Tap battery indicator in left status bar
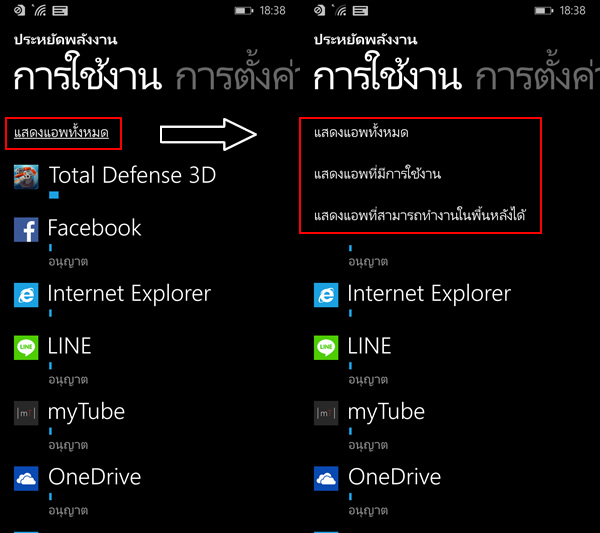The height and width of the screenshot is (533, 600). pyautogui.click(x=244, y=11)
